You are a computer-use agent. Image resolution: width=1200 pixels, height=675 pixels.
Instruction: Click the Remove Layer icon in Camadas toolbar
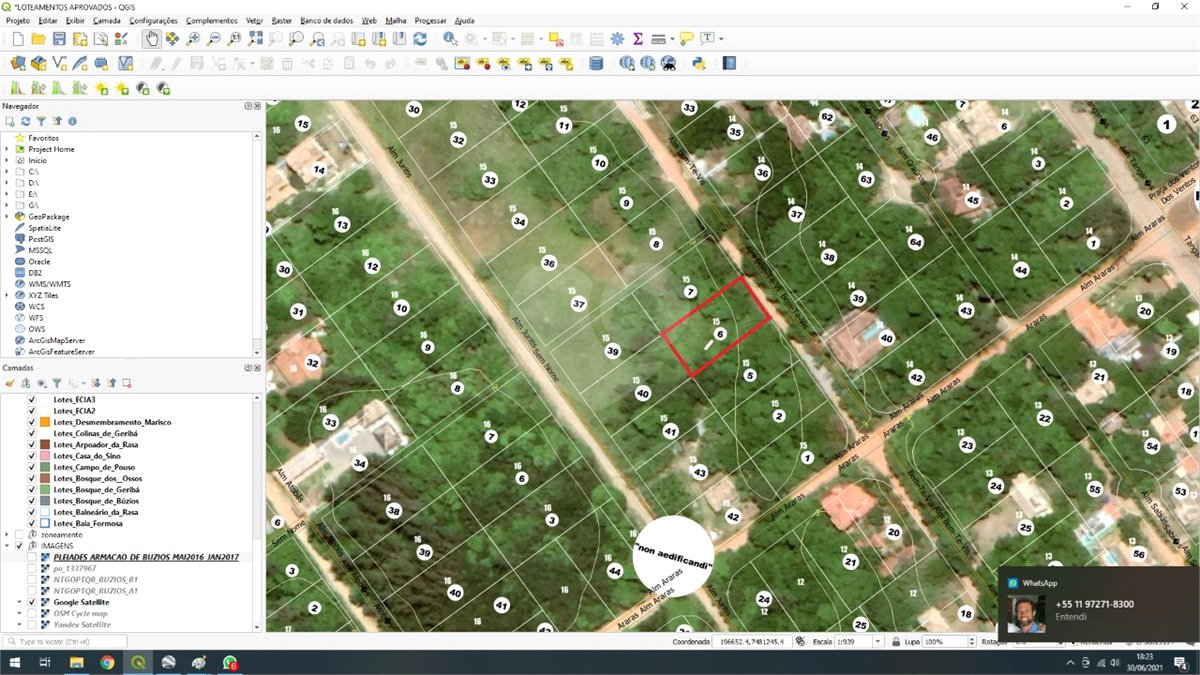point(127,383)
